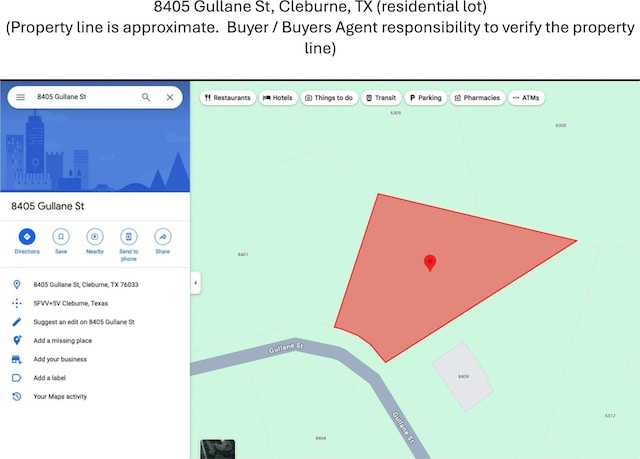Select the Pharmacies chip
The width and height of the screenshot is (640, 459).
click(478, 98)
